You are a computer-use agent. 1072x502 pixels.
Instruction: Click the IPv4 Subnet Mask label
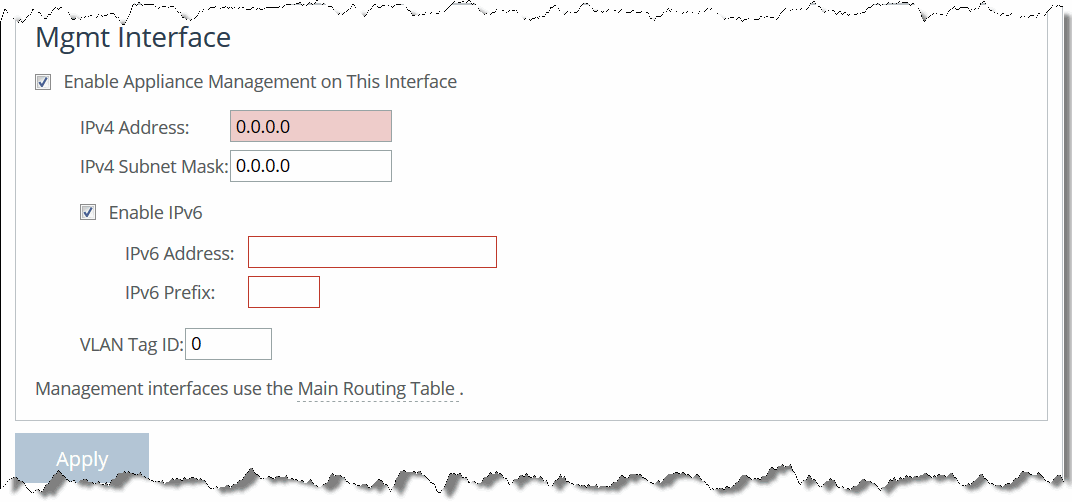coord(154,167)
